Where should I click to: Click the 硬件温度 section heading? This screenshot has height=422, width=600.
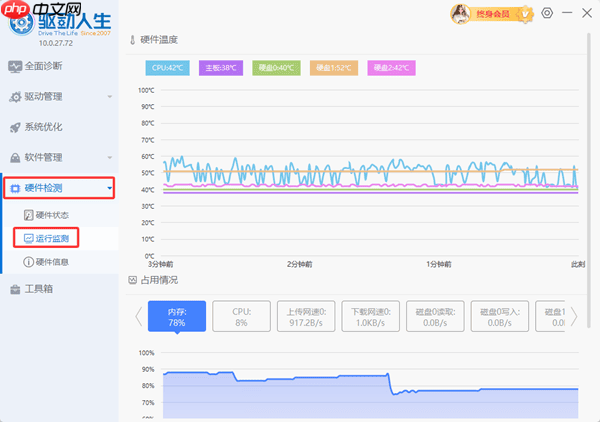159,40
